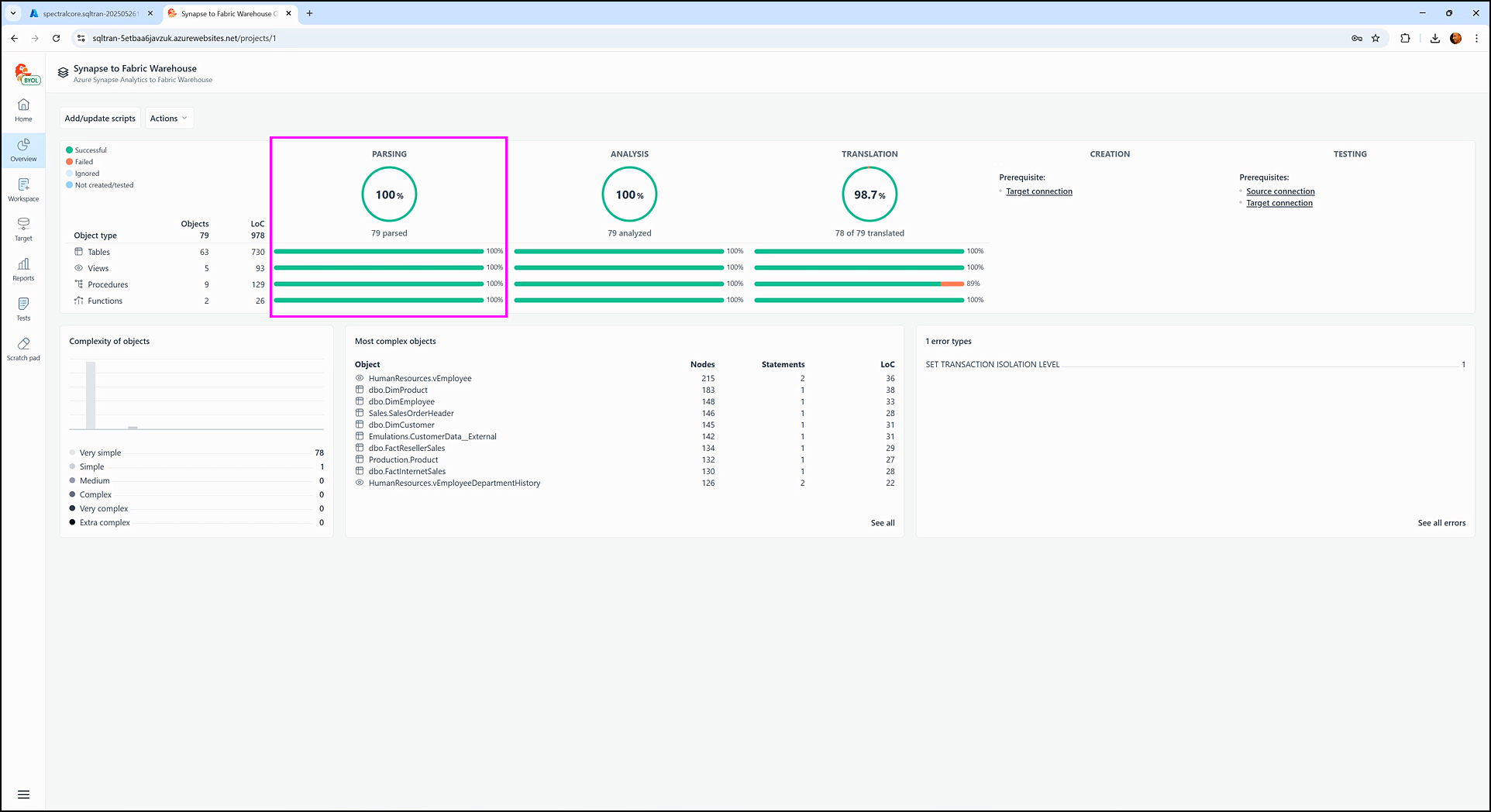Select the Overview sidebar item
1491x812 pixels.
tap(23, 150)
